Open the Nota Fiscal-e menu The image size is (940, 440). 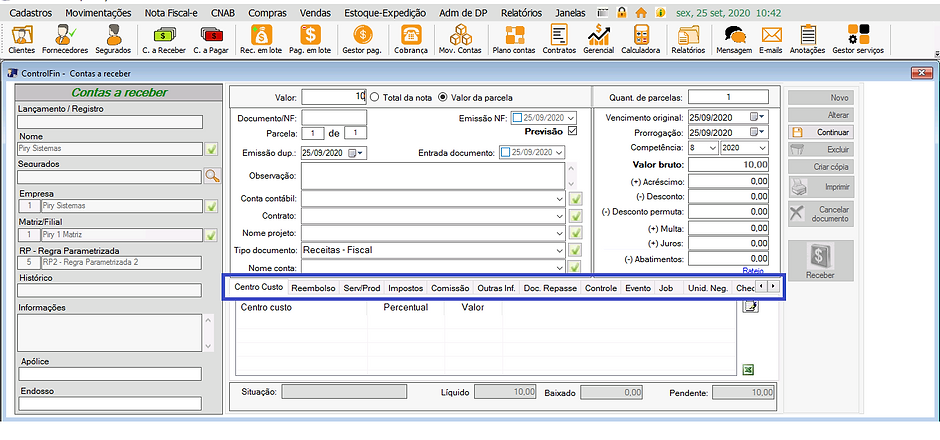pos(171,13)
